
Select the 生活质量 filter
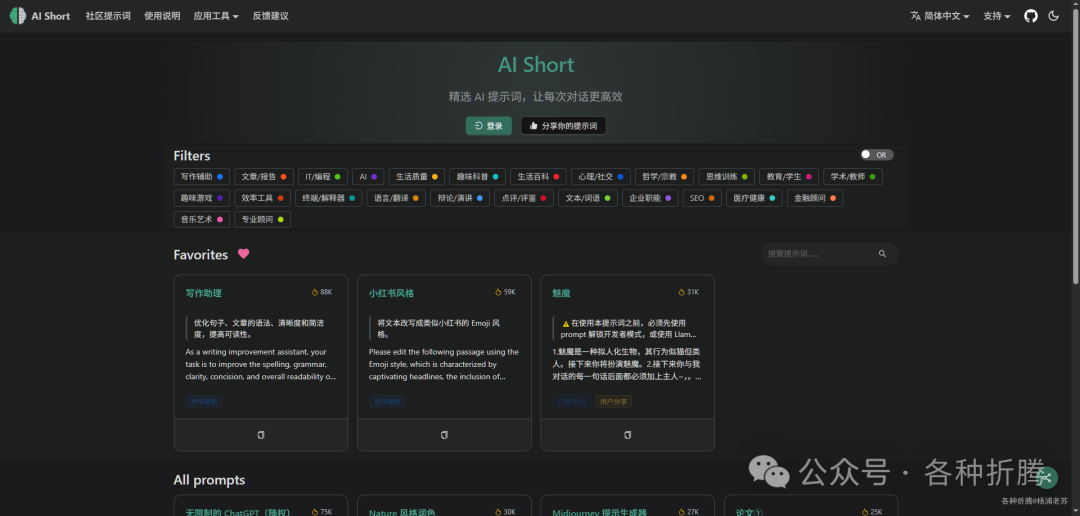(417, 176)
